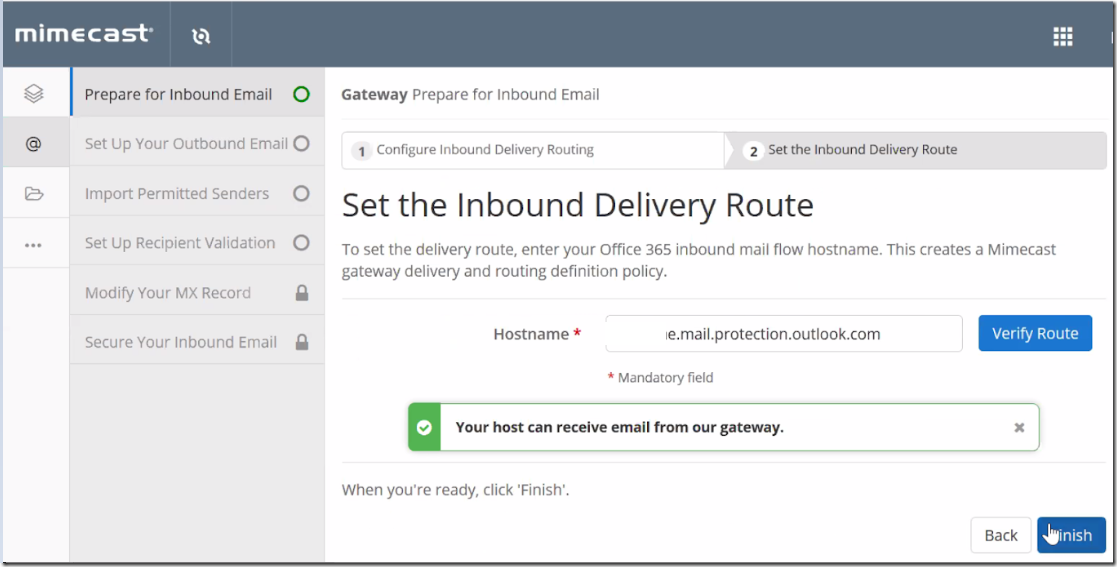Open Secure Your Inbound Email step
This screenshot has width=1117, height=567.
197,342
